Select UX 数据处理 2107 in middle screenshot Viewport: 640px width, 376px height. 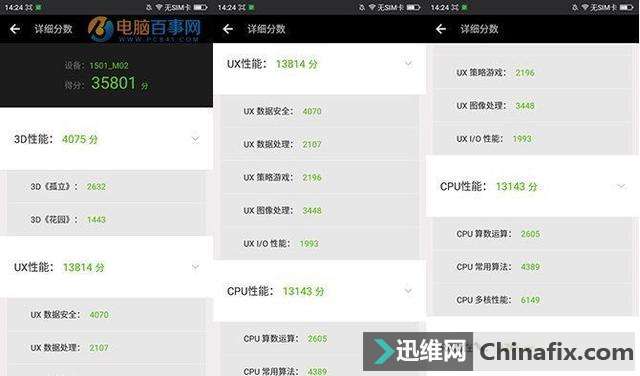(x=320, y=145)
